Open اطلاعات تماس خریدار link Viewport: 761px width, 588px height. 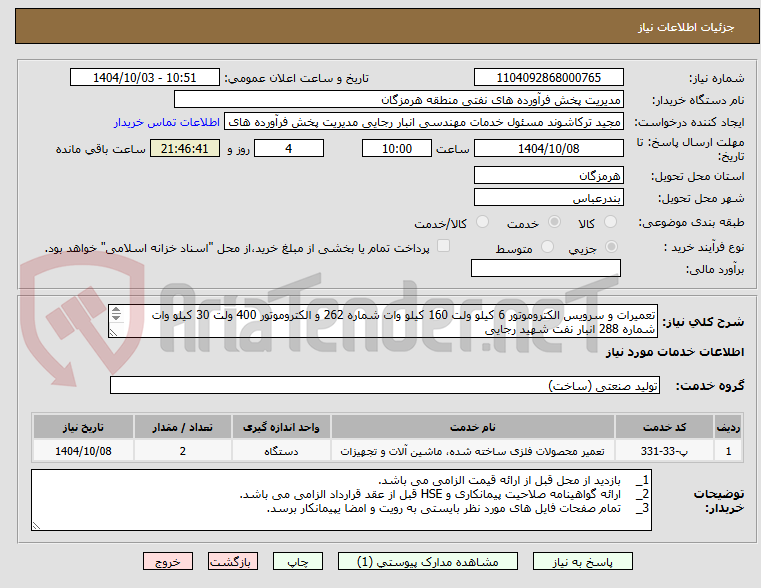(x=167, y=122)
